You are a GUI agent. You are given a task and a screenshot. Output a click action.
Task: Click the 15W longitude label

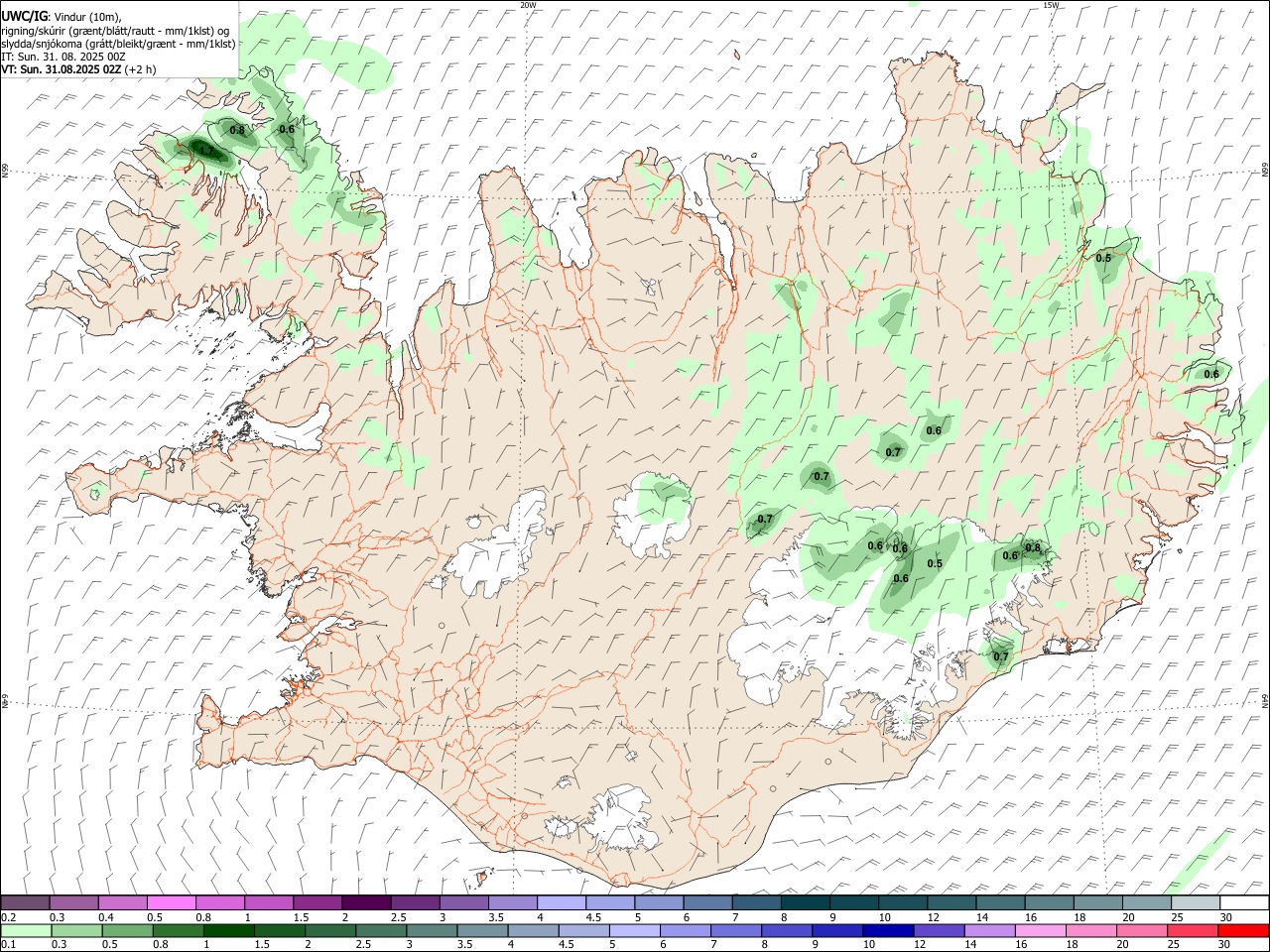1052,5
